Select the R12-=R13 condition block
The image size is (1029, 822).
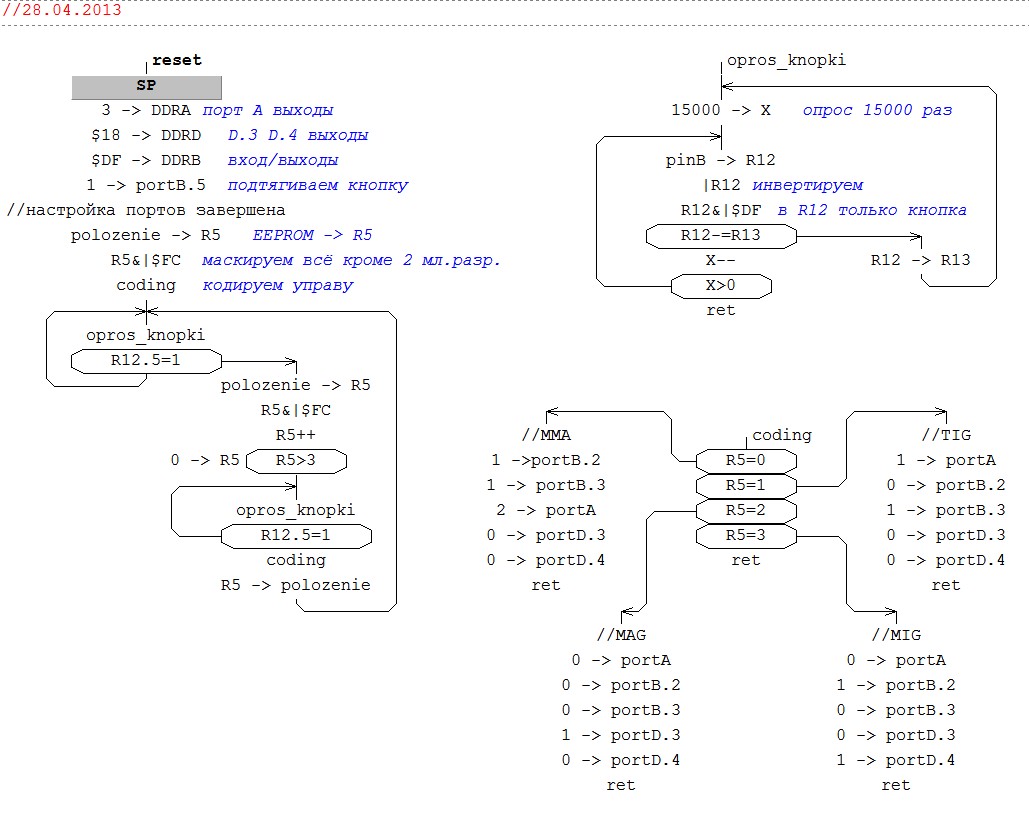(721, 236)
